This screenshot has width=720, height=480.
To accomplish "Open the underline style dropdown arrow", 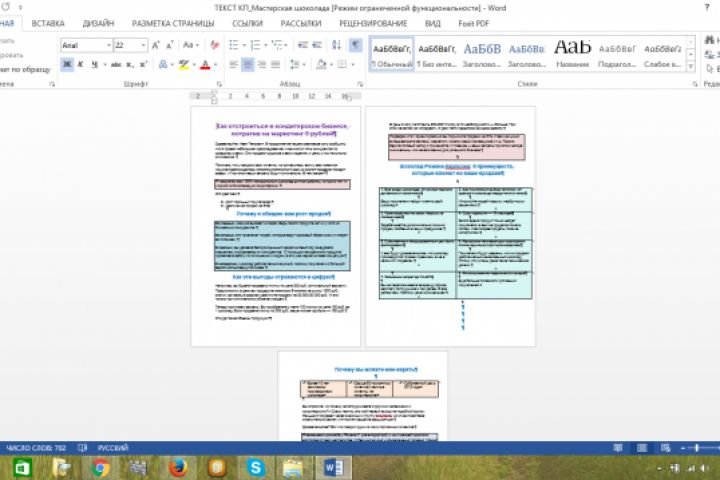I will 105,64.
